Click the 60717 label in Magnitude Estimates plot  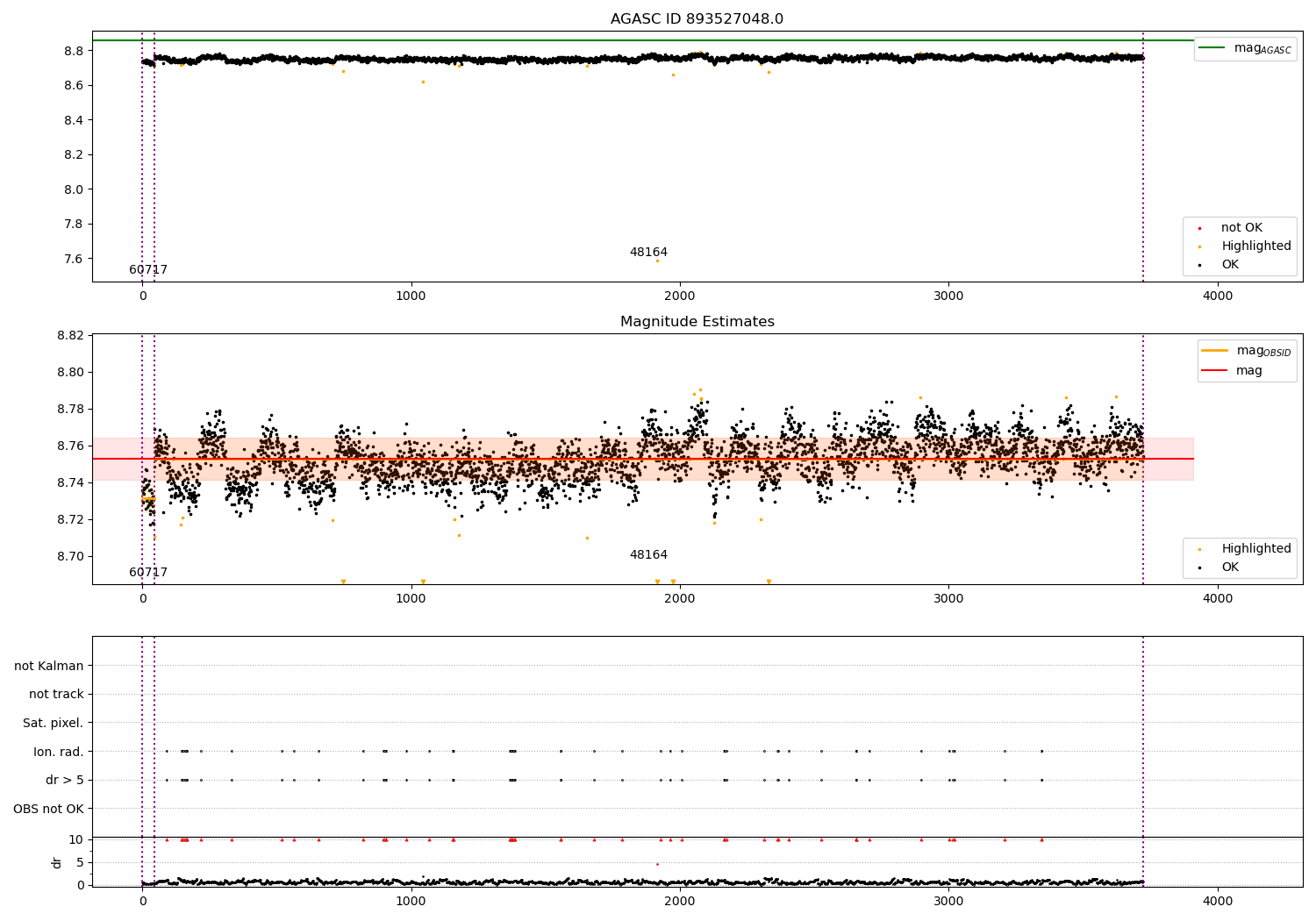click(x=148, y=573)
